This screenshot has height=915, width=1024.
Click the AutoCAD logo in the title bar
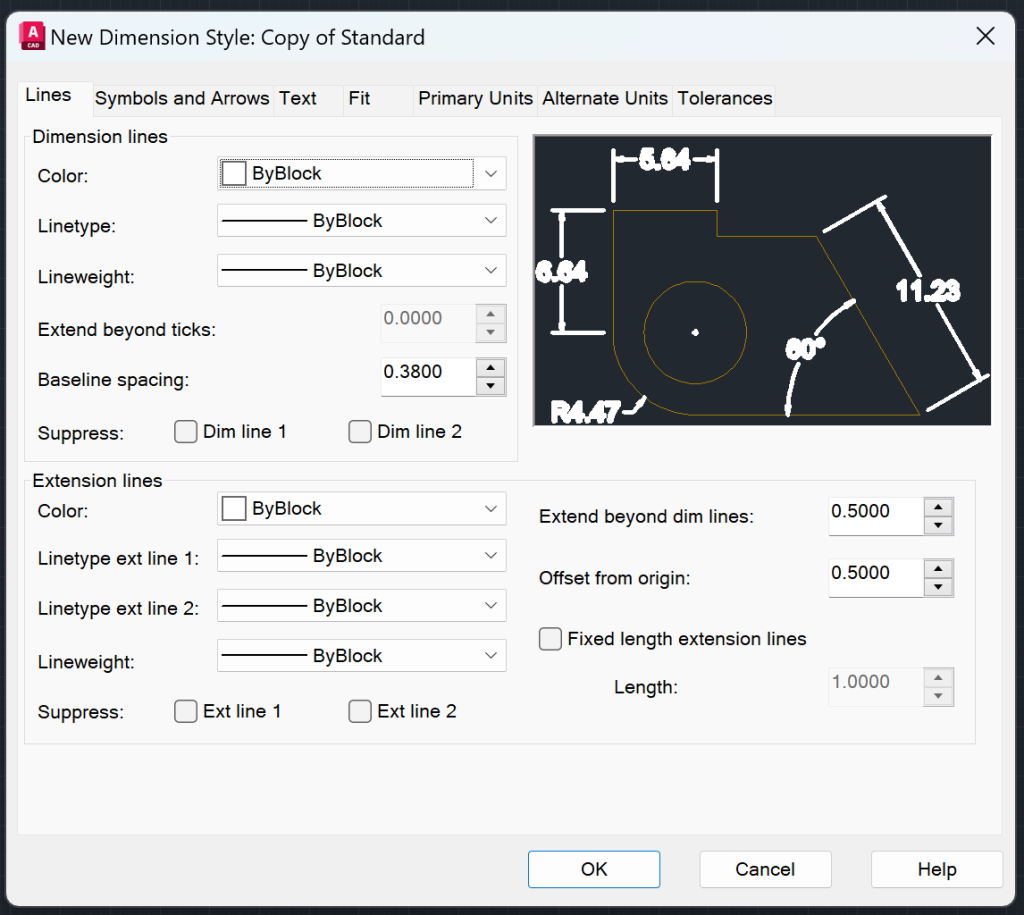point(31,35)
